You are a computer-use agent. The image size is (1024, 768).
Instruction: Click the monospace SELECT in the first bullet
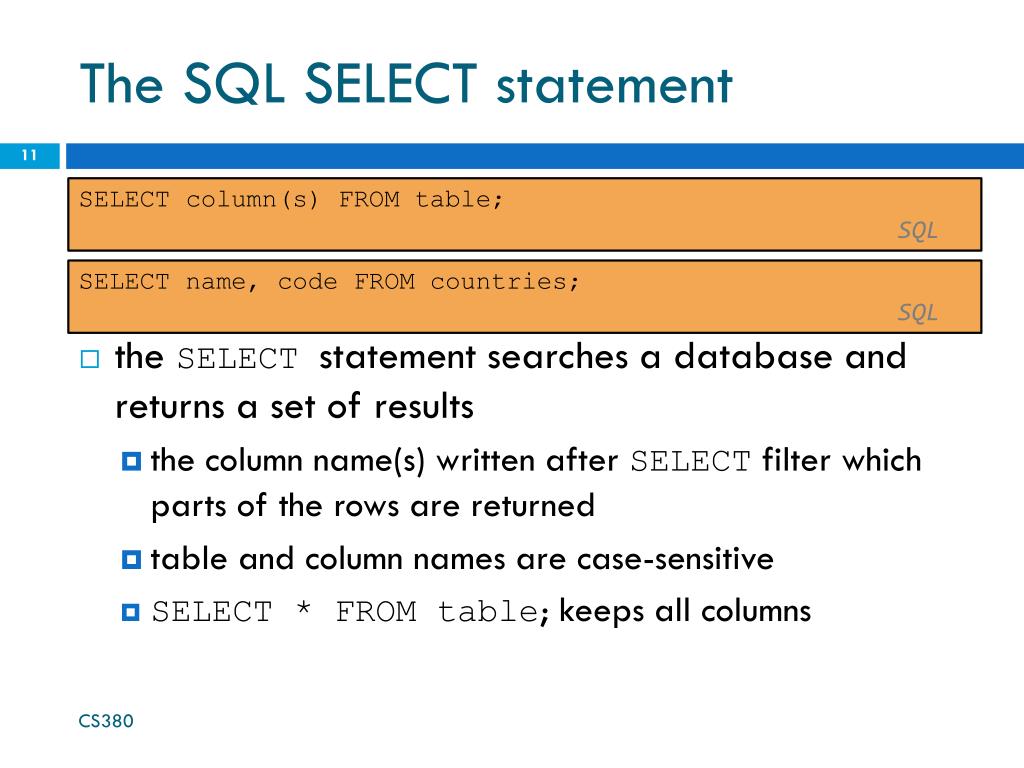pos(237,359)
